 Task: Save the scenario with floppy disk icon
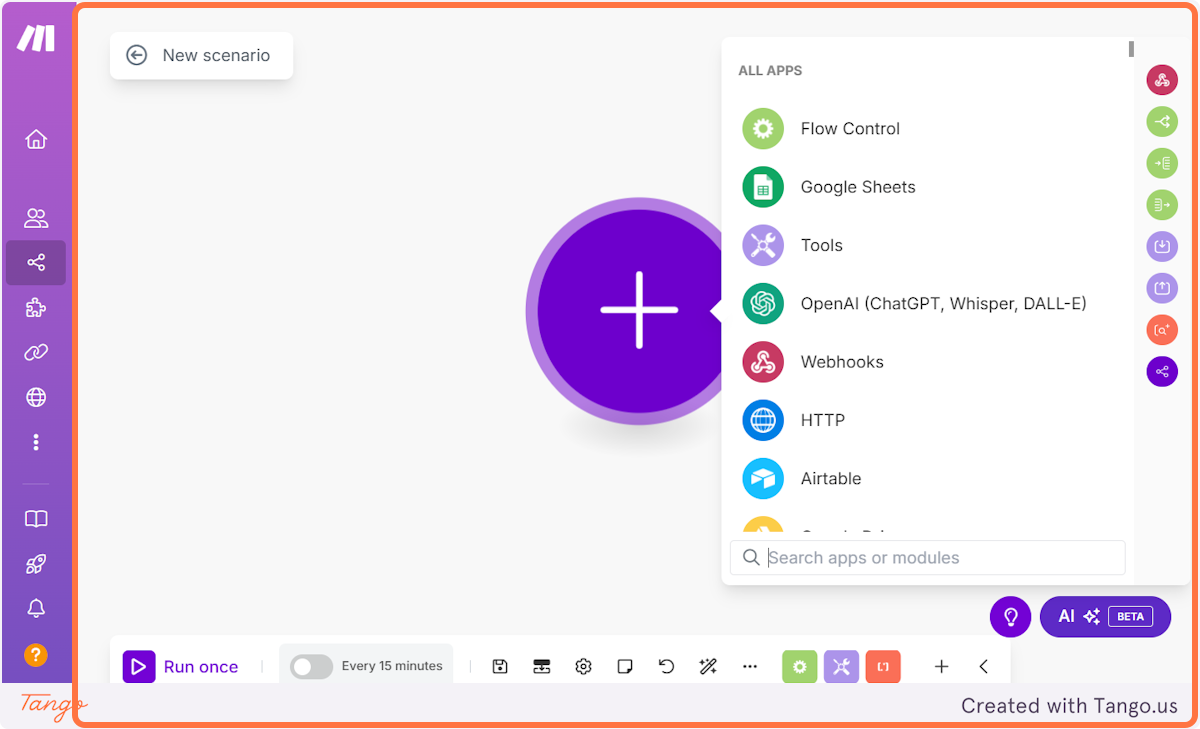(500, 666)
